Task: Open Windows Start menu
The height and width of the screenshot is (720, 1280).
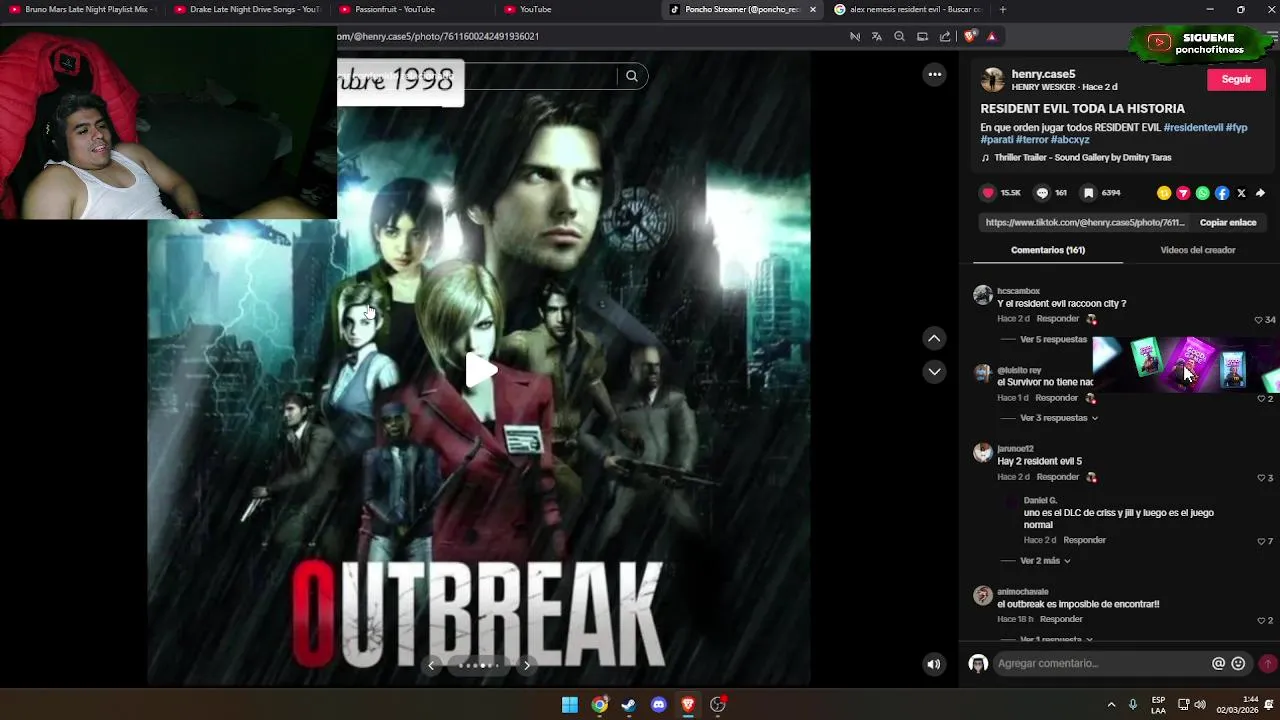Action: tap(569, 705)
